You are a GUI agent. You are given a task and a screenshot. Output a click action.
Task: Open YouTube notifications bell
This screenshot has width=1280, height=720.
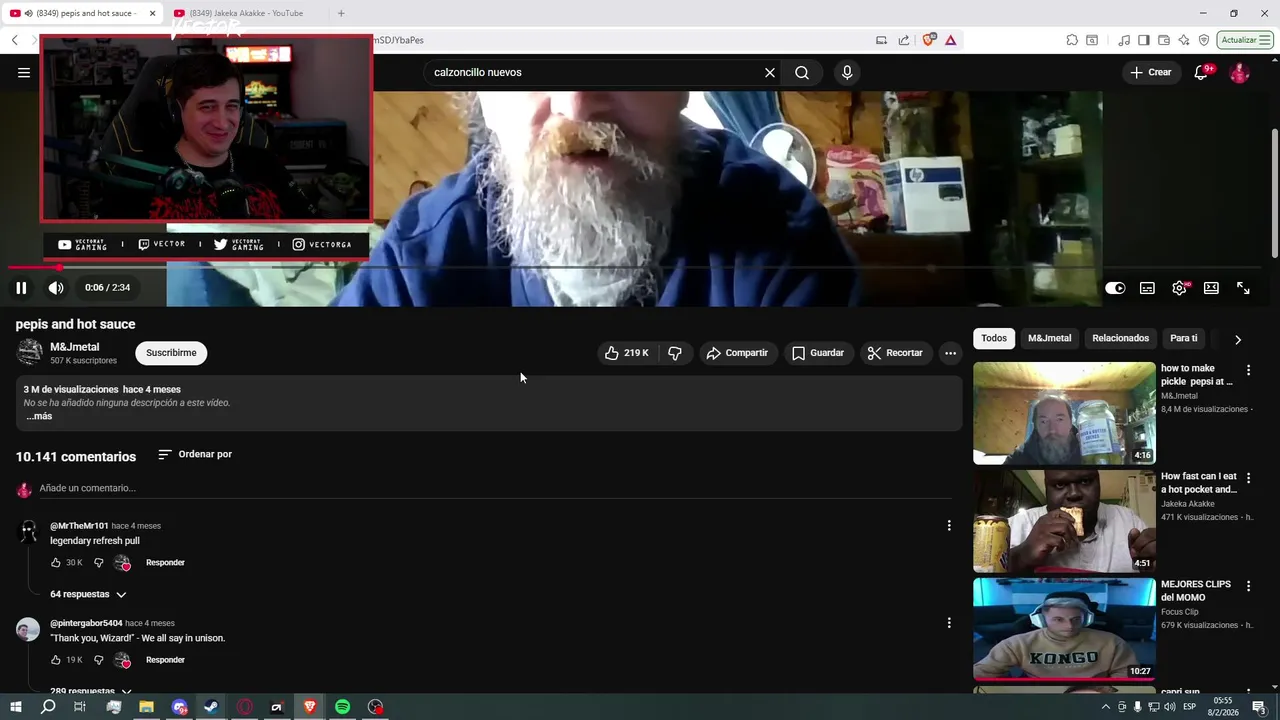coord(1202,72)
